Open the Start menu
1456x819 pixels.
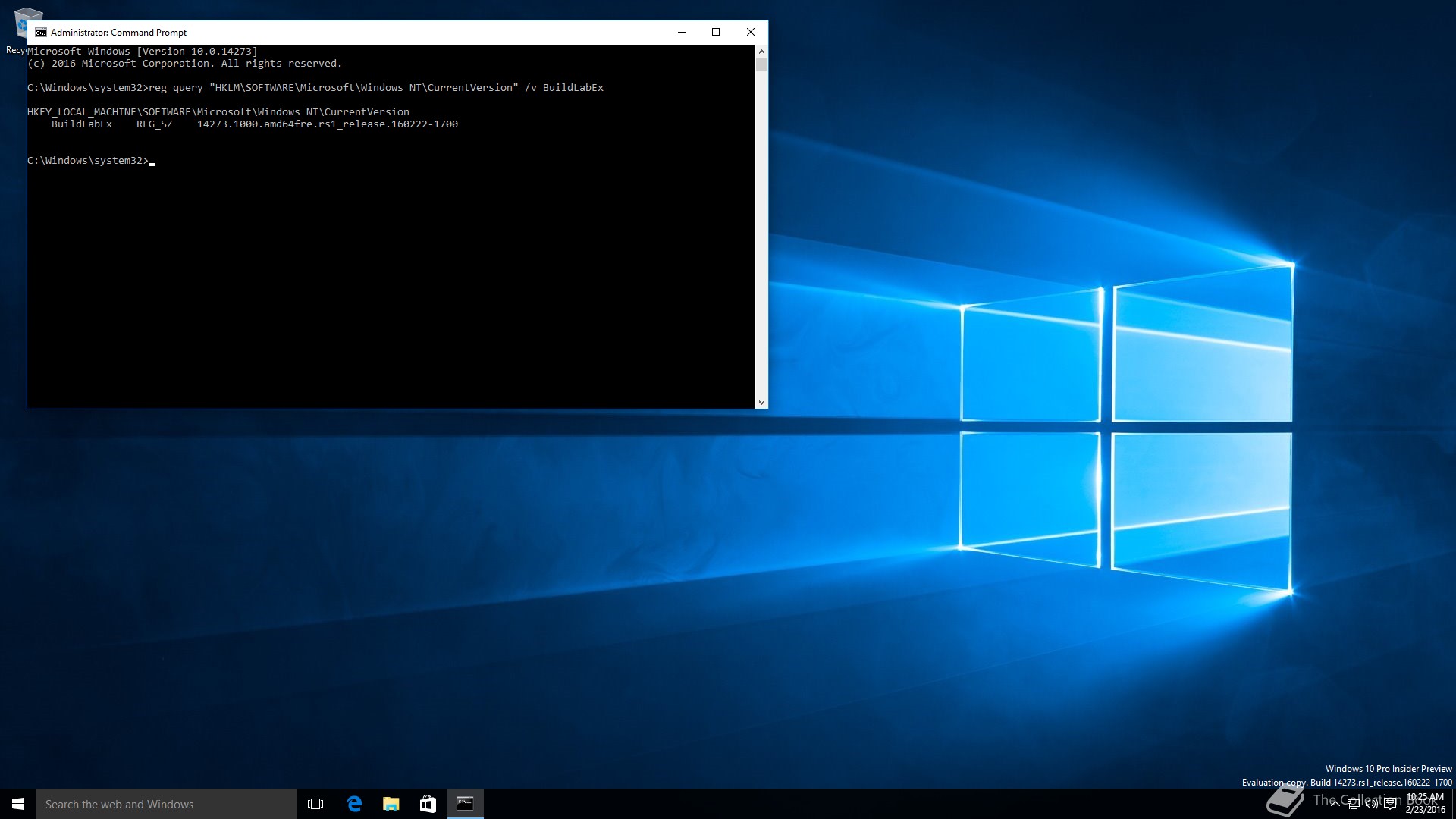click(18, 804)
